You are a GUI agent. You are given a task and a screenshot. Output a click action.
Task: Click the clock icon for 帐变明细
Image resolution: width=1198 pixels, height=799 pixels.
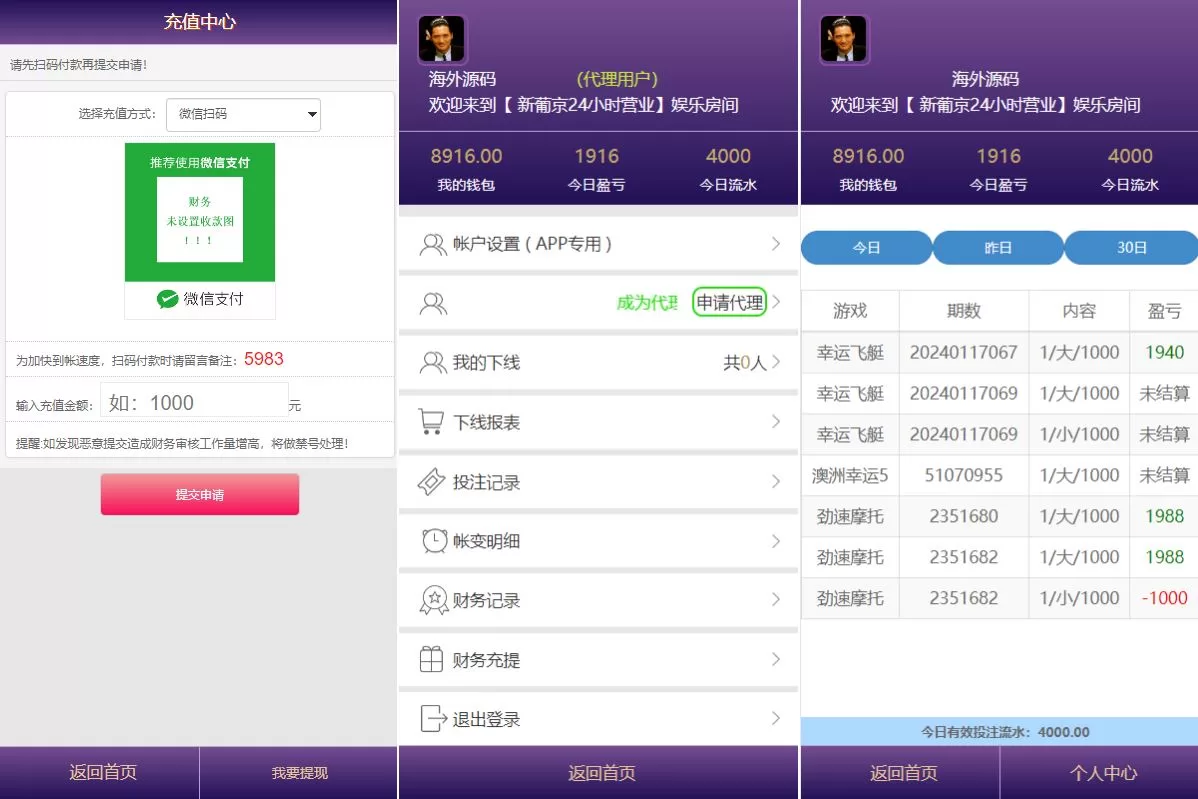(x=434, y=541)
